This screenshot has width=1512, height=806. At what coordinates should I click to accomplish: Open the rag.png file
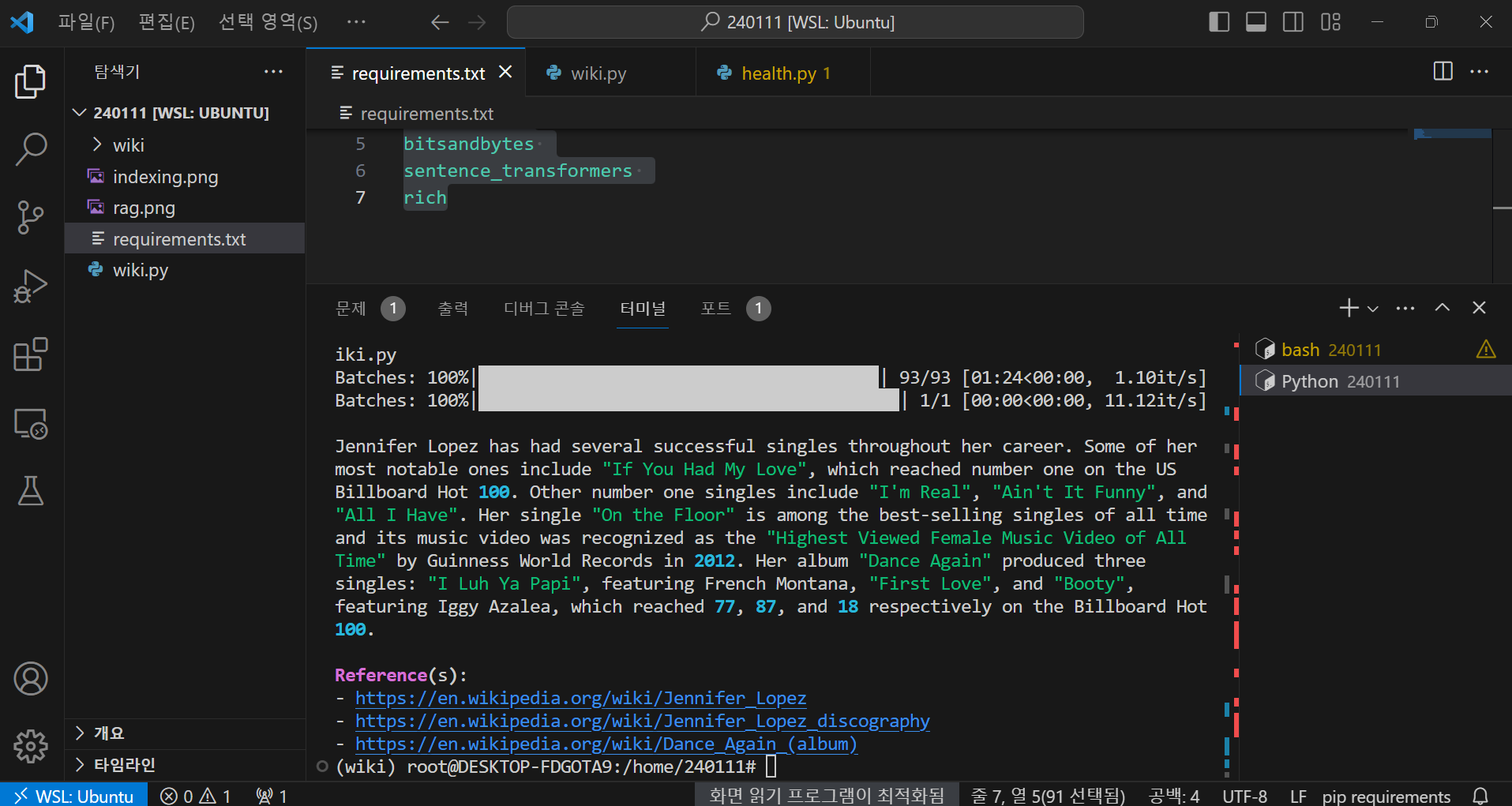[185, 208]
